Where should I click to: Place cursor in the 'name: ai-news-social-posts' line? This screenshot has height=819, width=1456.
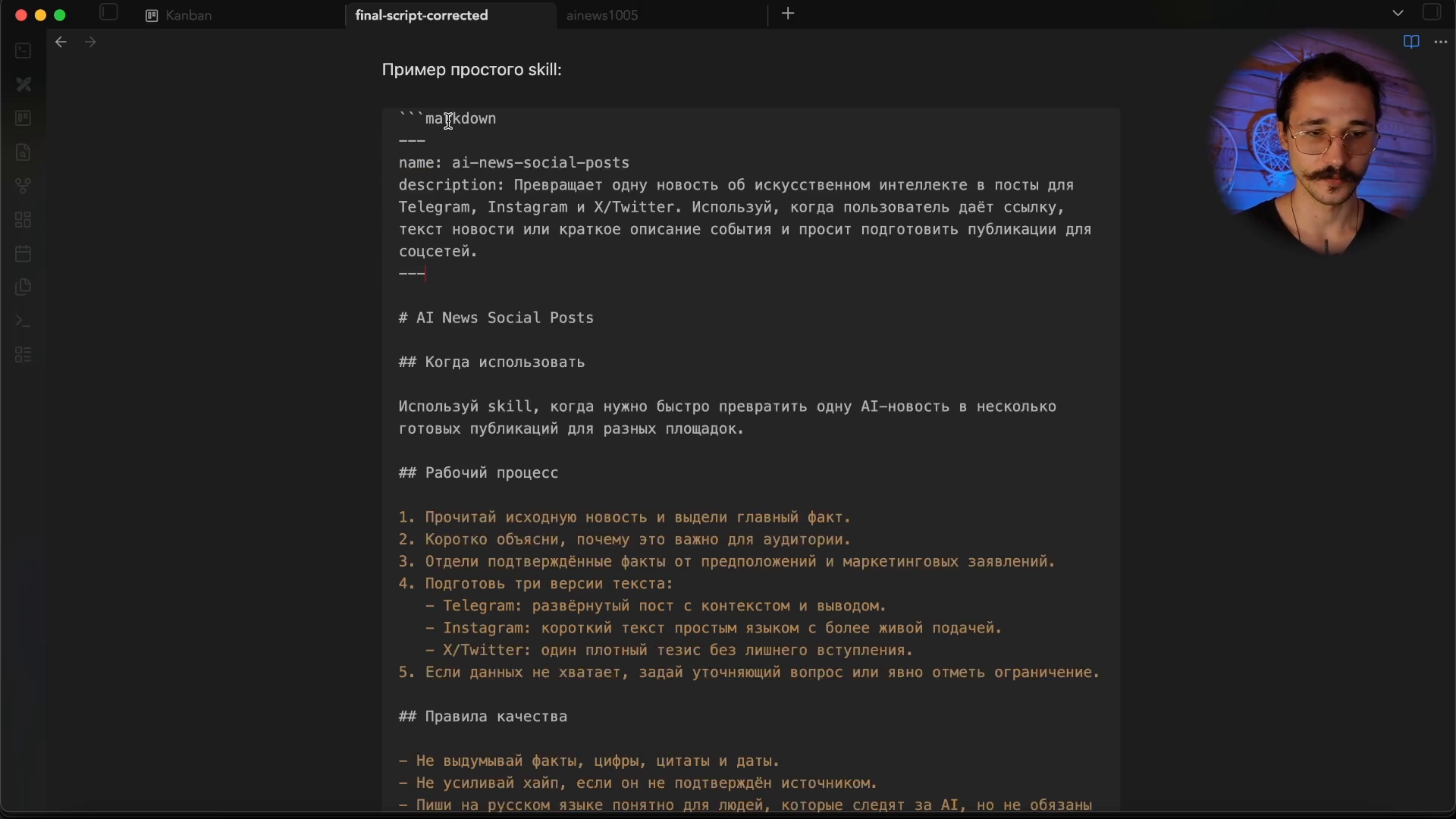[x=514, y=163]
